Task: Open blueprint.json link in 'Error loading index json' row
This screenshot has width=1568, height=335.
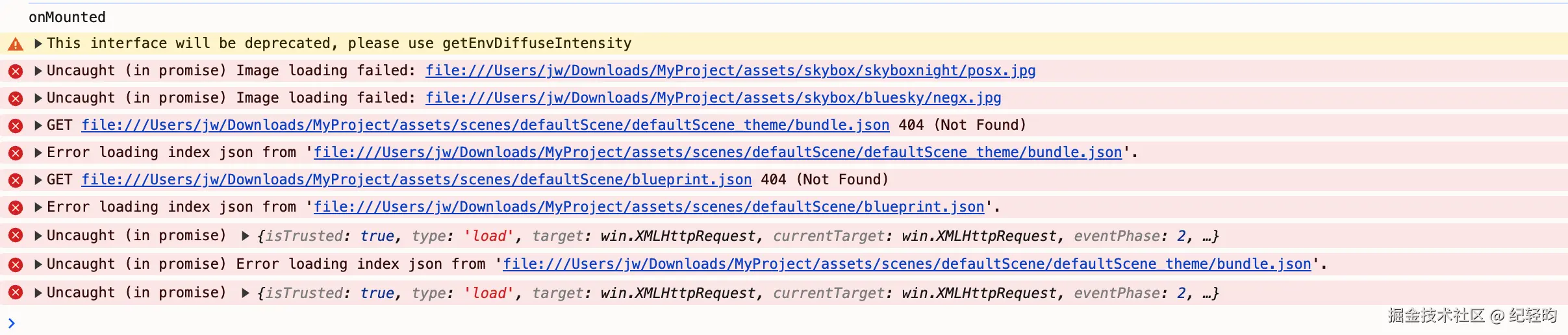Action: tap(648, 207)
